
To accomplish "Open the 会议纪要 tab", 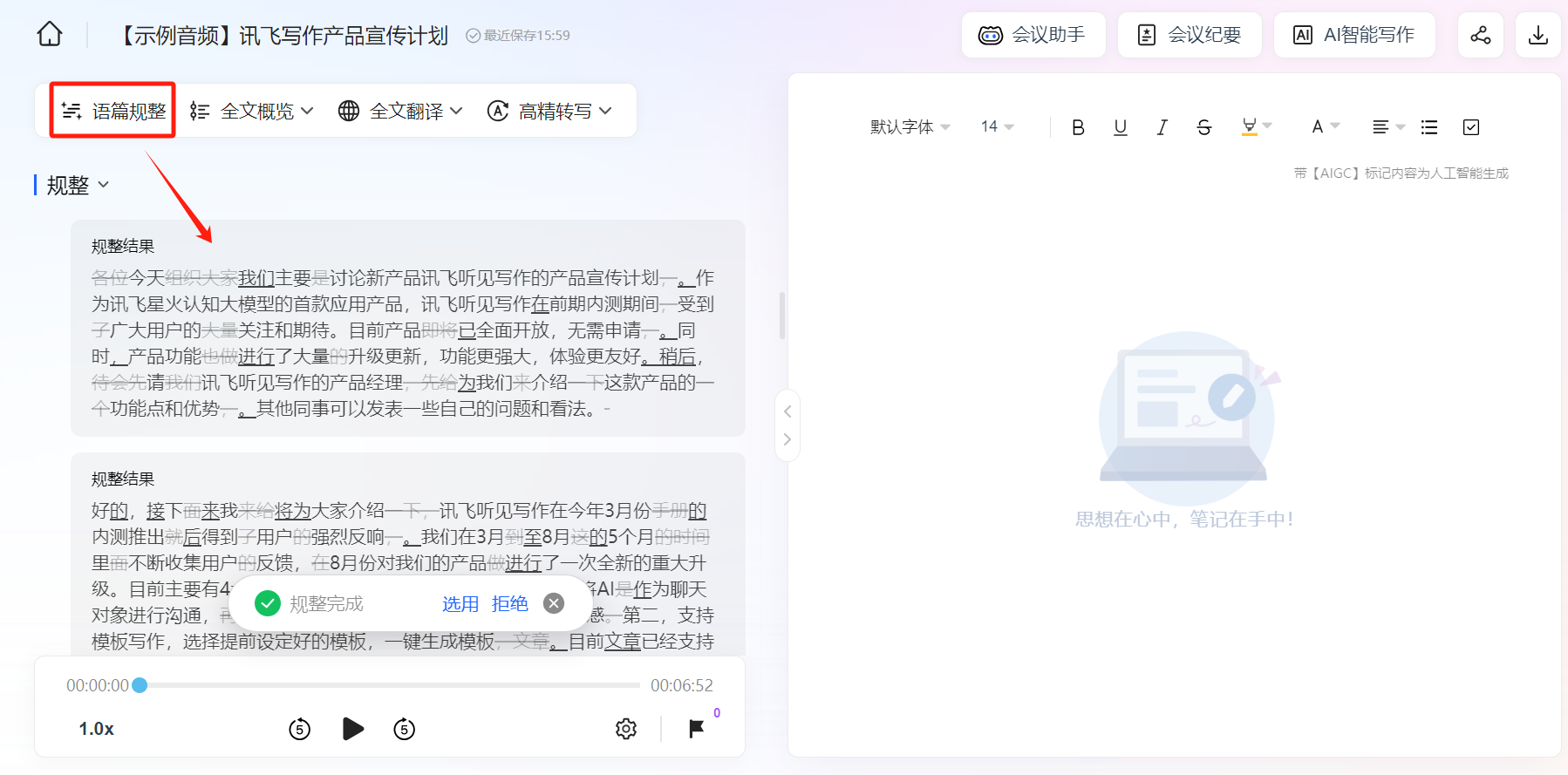I will click(x=1190, y=35).
